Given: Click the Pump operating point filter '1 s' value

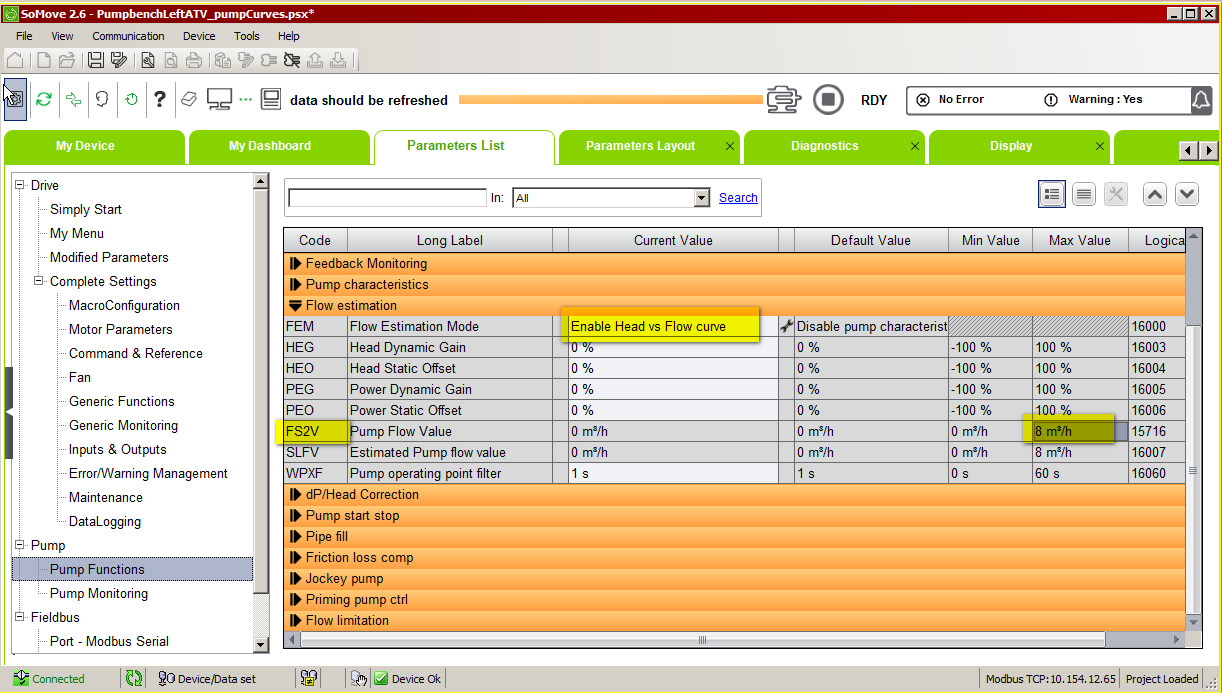Looking at the screenshot, I should [672, 473].
